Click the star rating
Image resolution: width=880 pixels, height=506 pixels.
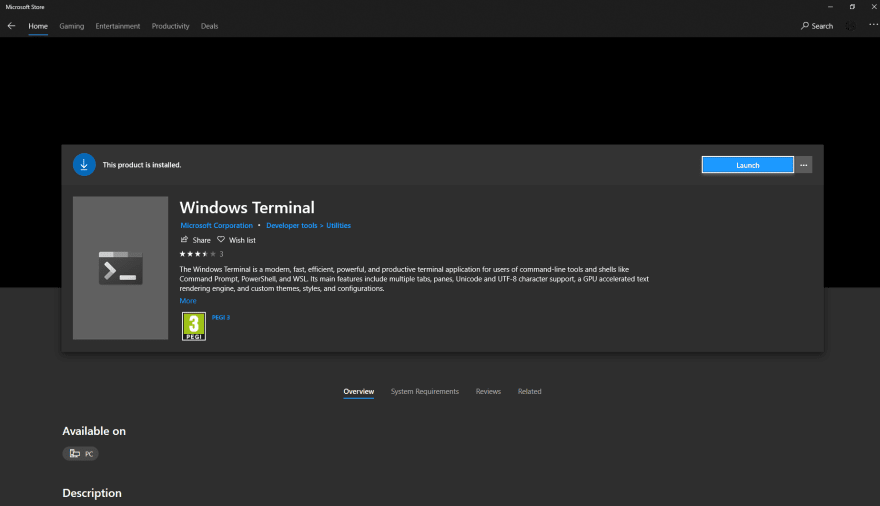(x=198, y=254)
